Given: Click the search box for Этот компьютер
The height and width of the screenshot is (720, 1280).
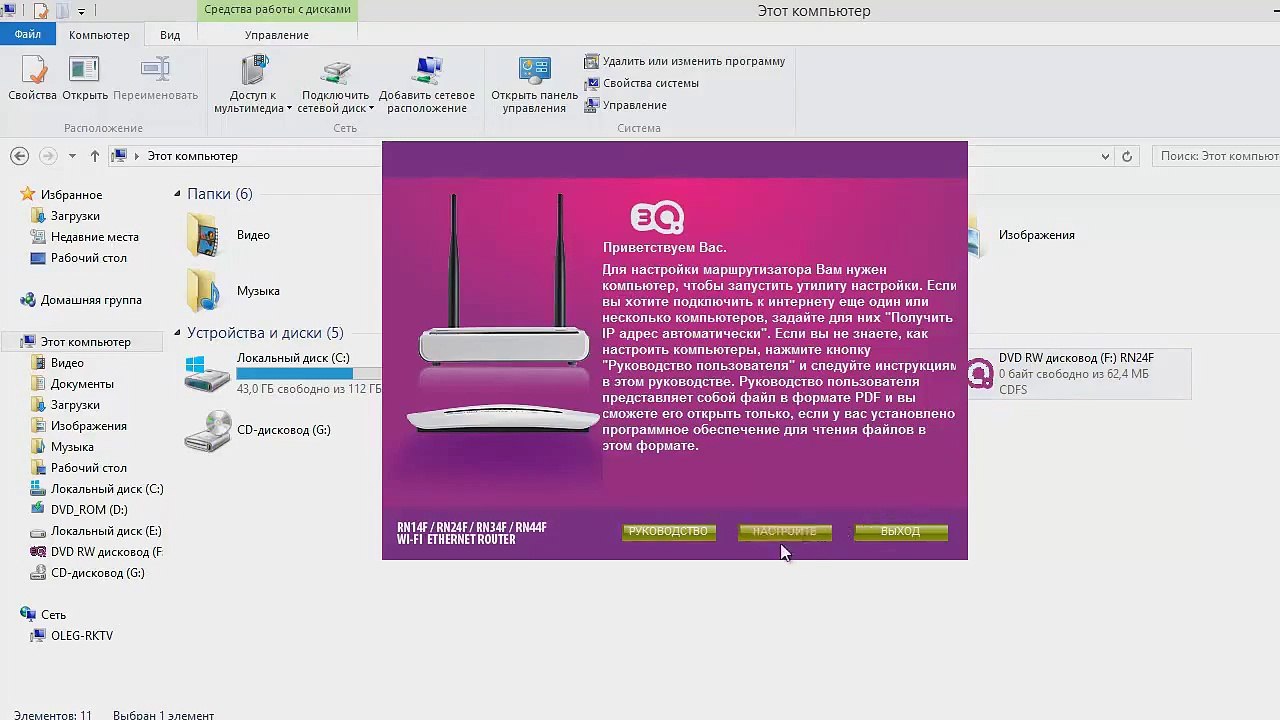Looking at the screenshot, I should (x=1215, y=156).
